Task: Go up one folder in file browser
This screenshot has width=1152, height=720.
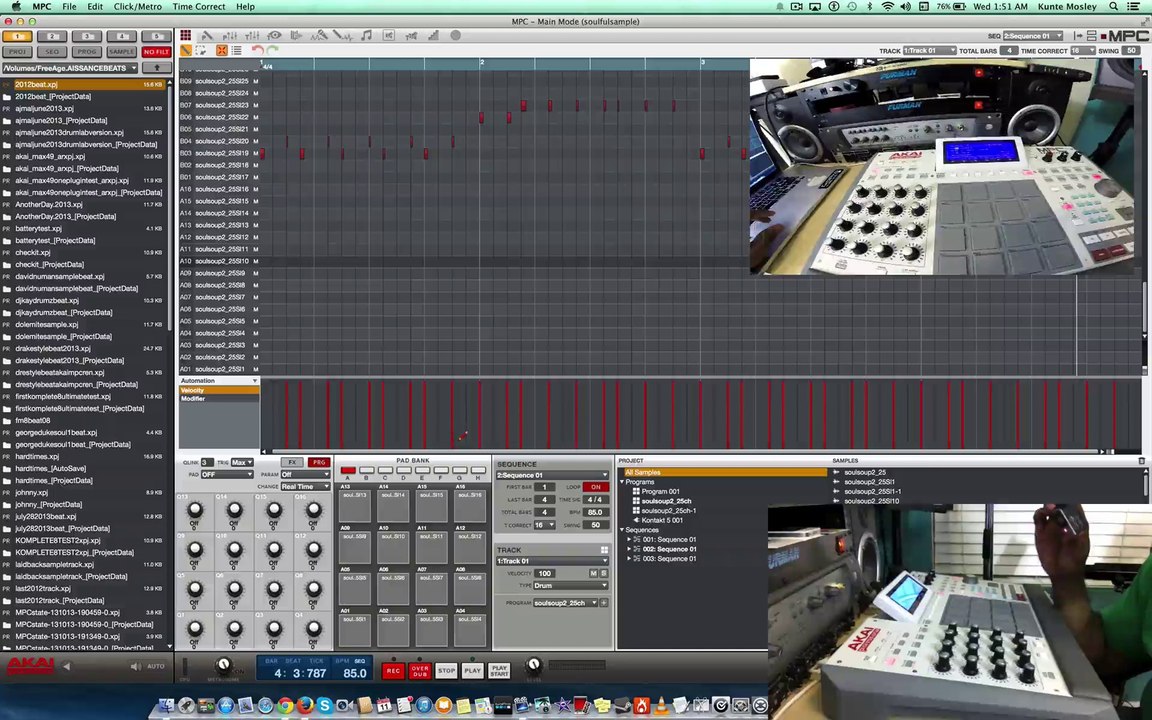Action: [x=156, y=68]
